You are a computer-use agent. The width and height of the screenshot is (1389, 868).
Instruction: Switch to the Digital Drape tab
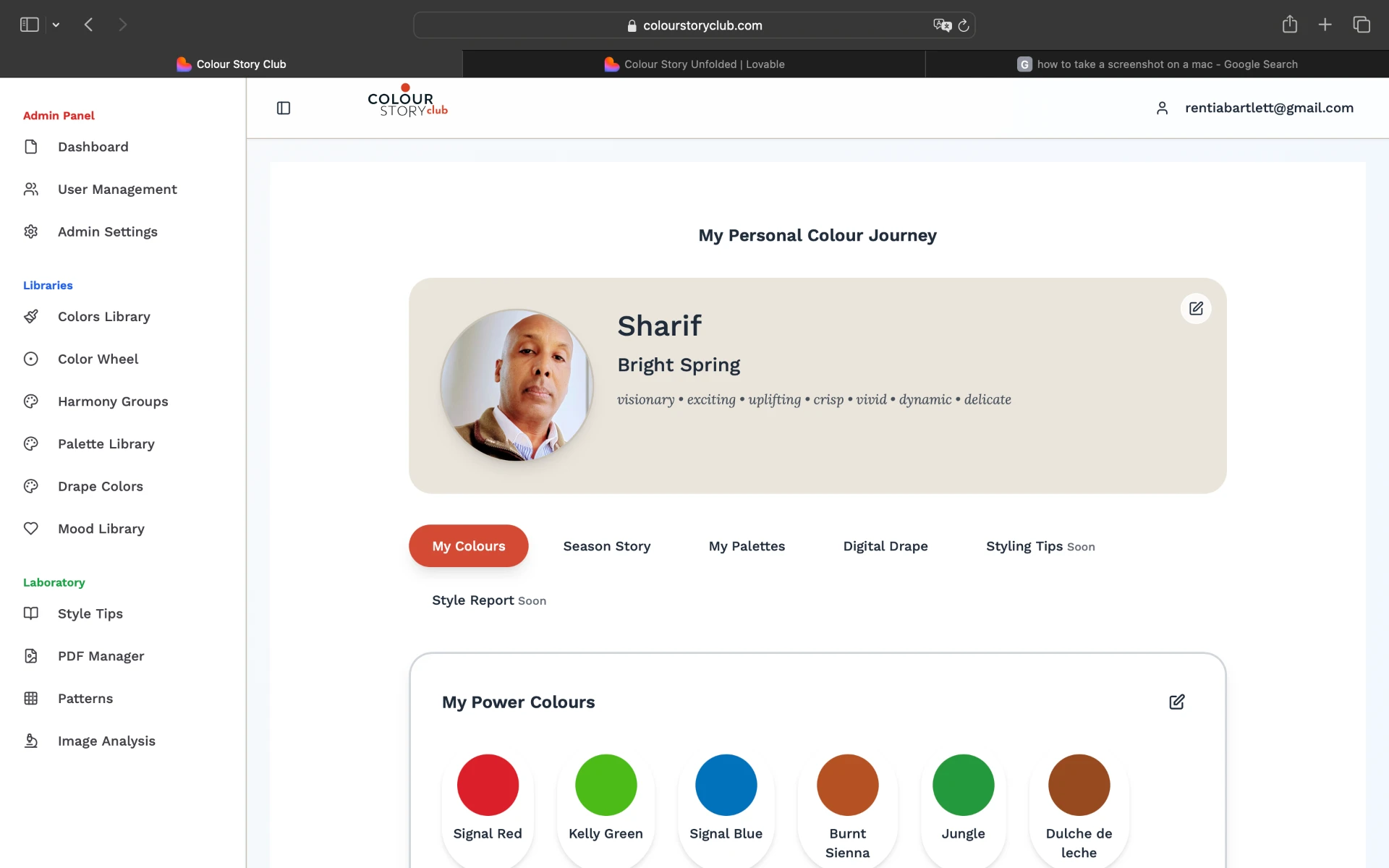coord(885,546)
